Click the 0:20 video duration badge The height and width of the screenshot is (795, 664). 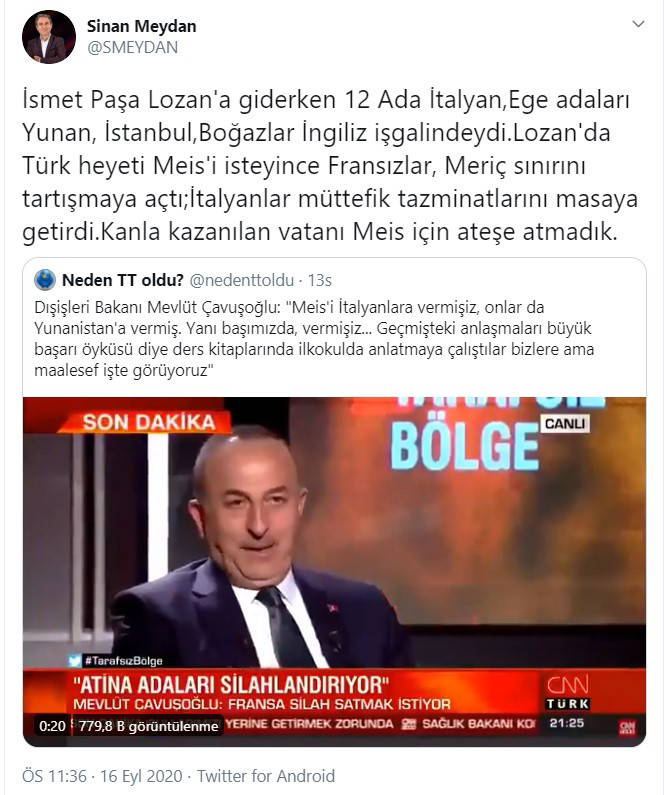tap(52, 726)
